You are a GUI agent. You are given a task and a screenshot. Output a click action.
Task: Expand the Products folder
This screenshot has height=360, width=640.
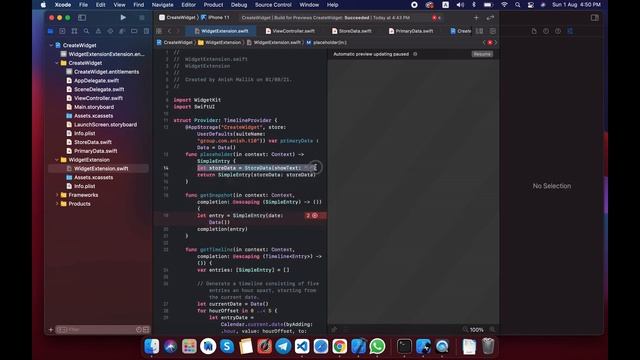(x=57, y=204)
